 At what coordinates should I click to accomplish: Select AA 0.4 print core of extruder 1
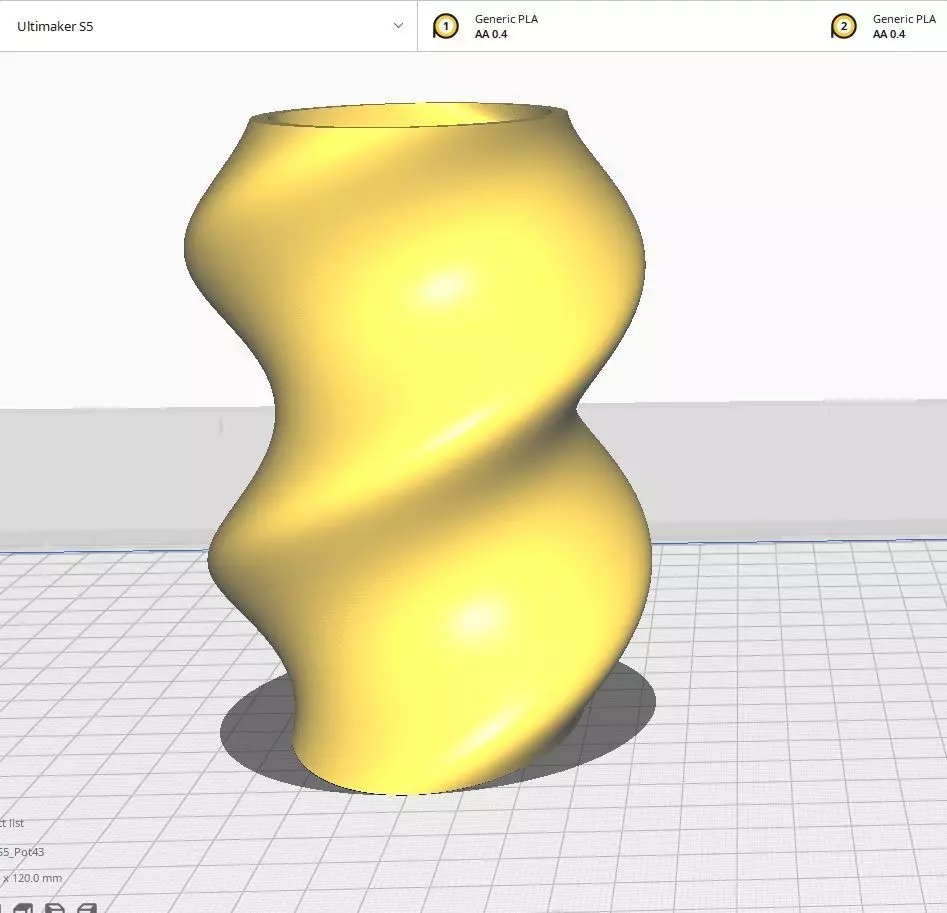pyautogui.click(x=491, y=34)
